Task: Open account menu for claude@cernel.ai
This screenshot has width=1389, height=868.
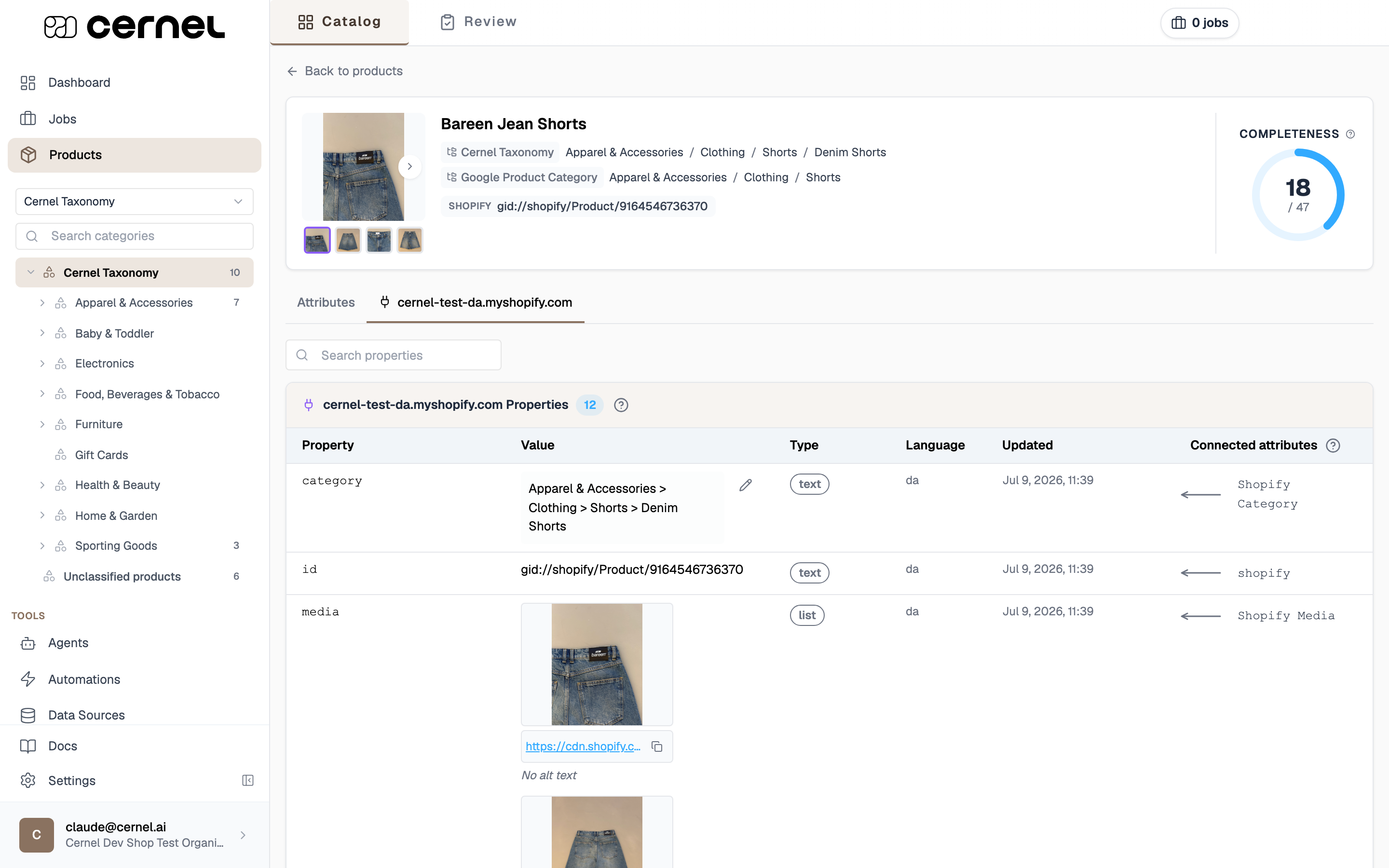Action: (134, 835)
